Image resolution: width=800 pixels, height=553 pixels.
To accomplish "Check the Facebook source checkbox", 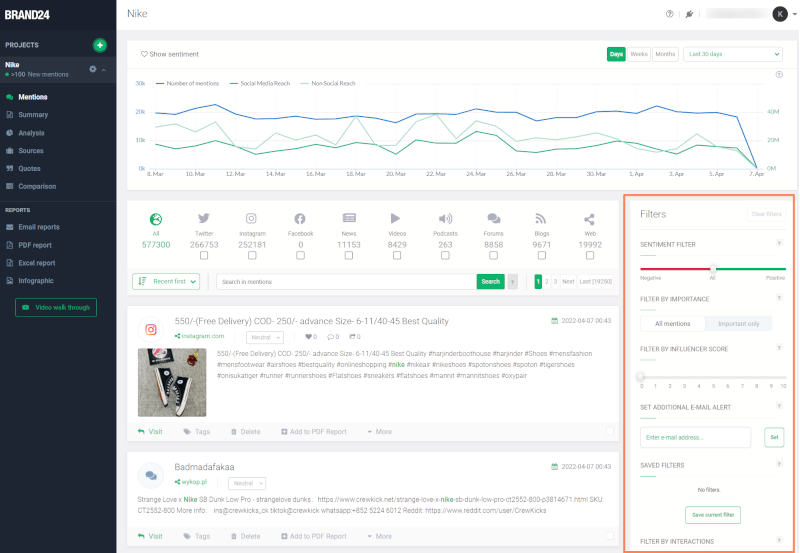I will (301, 255).
